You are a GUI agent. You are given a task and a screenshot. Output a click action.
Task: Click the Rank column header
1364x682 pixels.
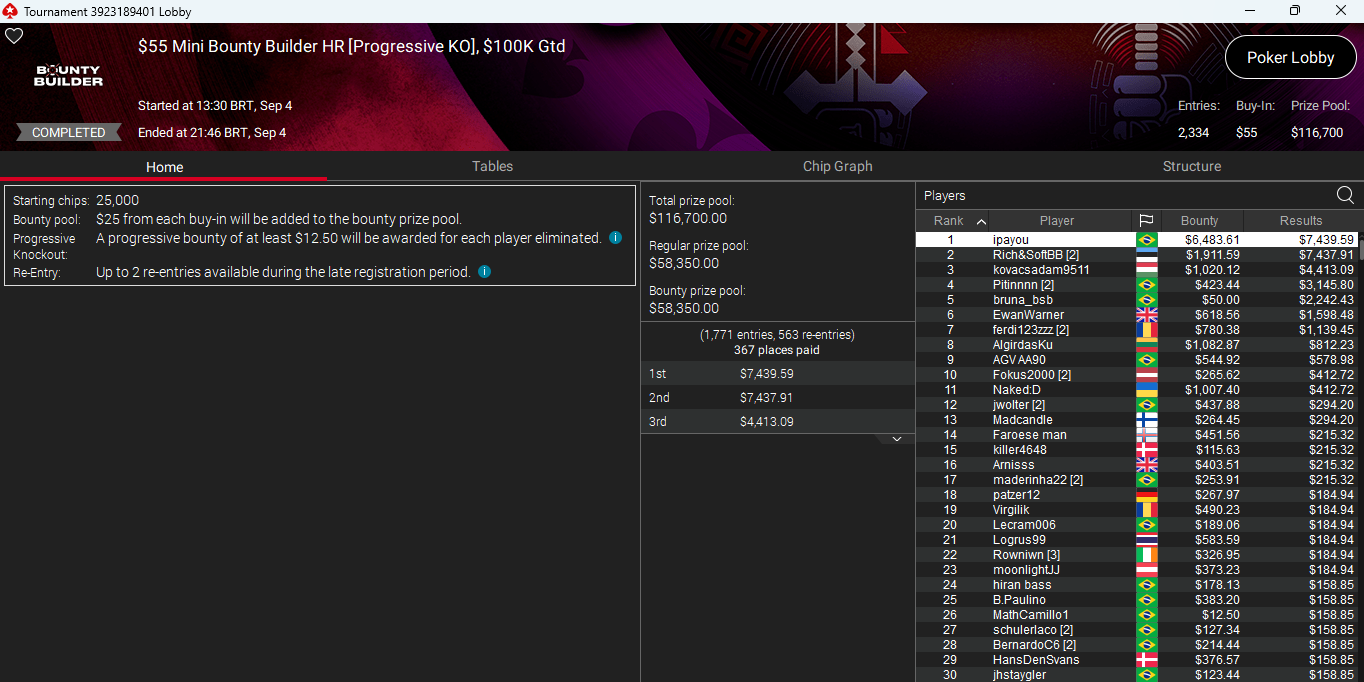coord(948,220)
